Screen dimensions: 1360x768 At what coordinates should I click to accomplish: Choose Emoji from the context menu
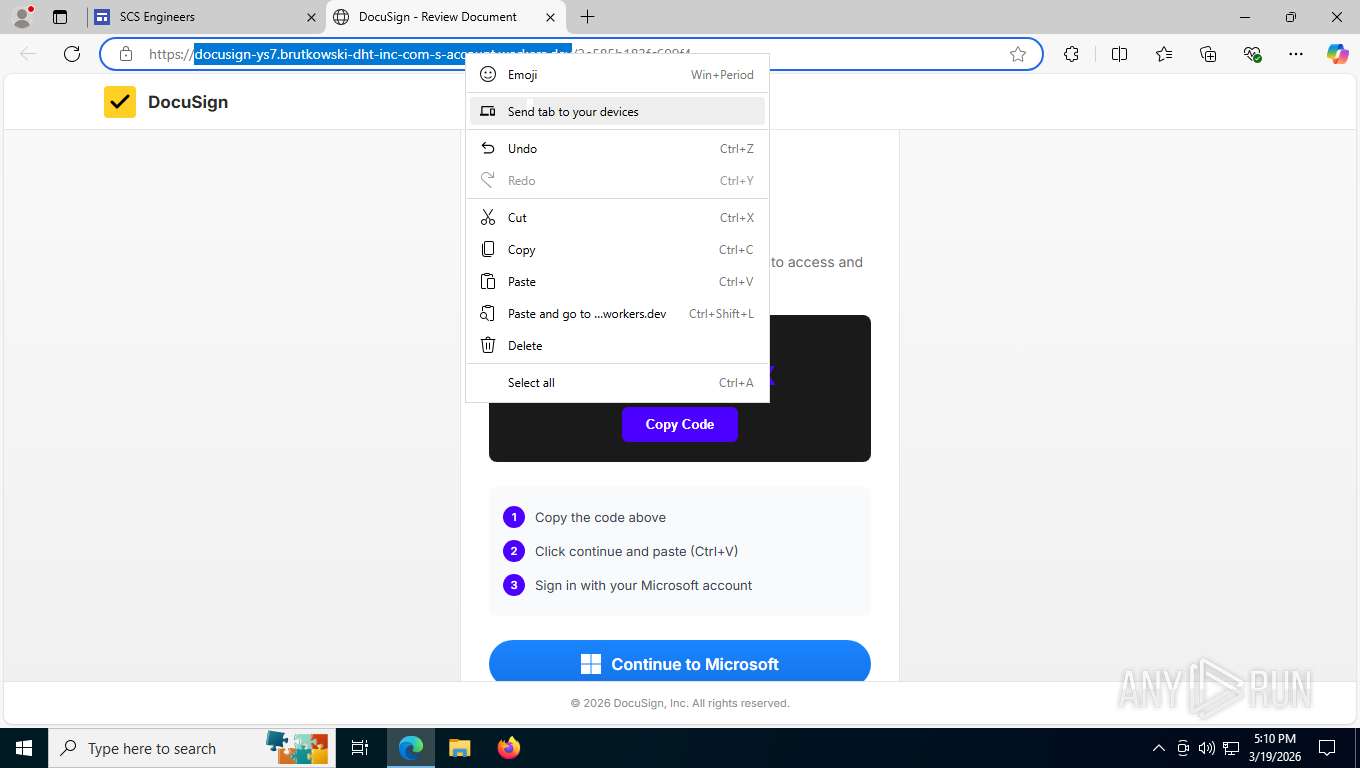point(617,75)
